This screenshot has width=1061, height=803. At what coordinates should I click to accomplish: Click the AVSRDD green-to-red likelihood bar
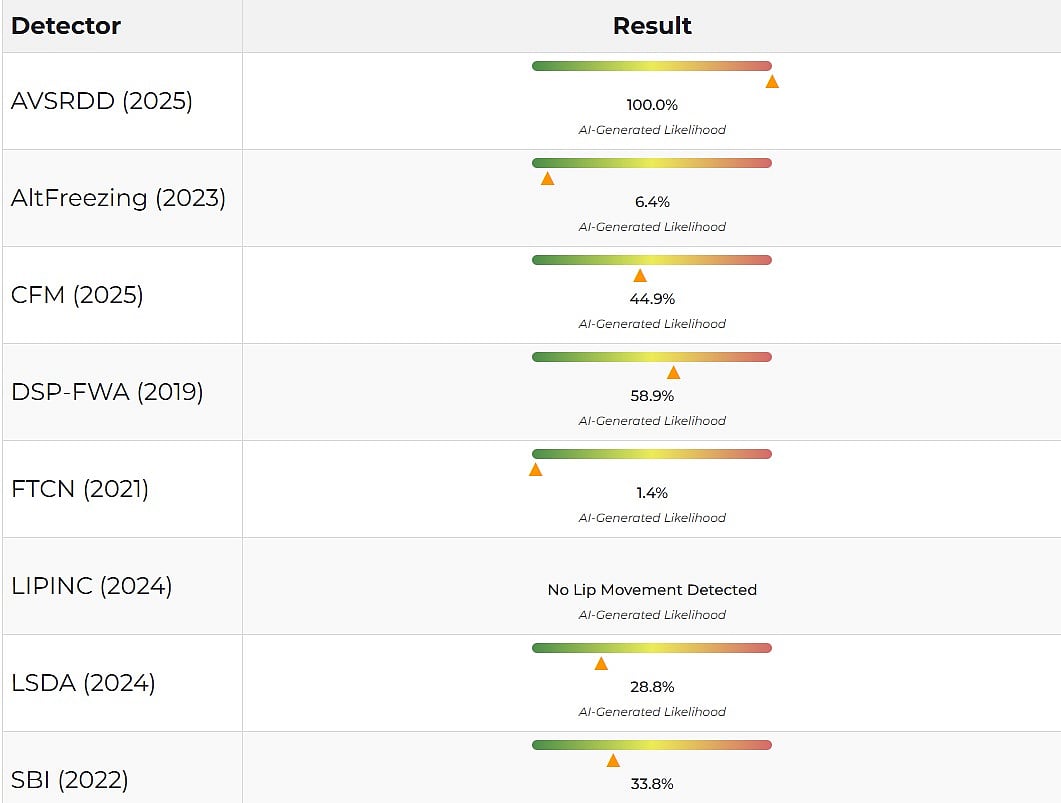[652, 66]
